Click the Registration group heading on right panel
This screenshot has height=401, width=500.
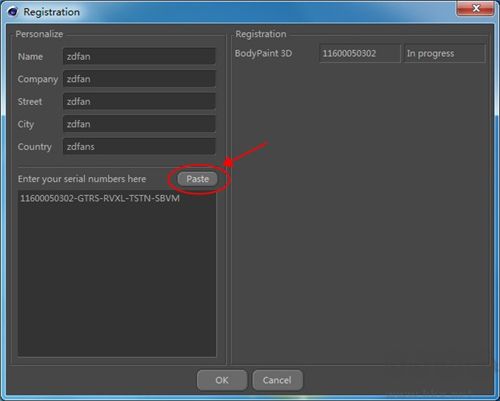261,34
